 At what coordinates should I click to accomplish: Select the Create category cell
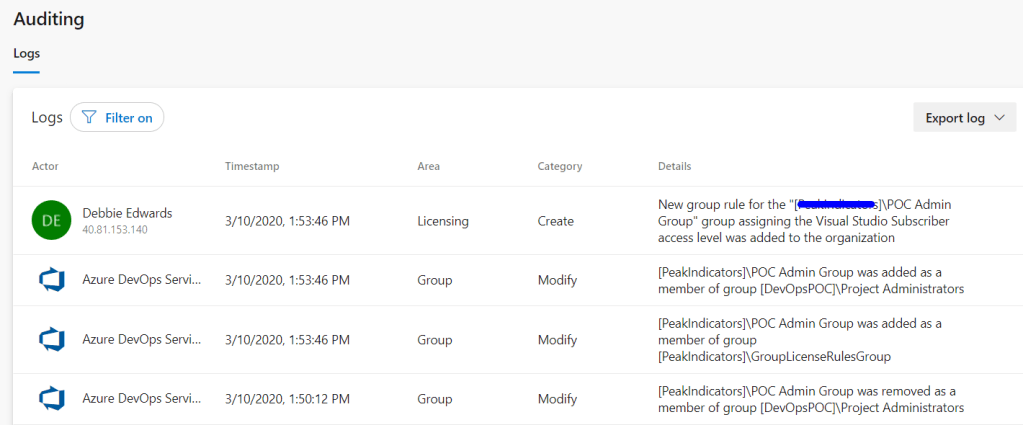coord(555,221)
